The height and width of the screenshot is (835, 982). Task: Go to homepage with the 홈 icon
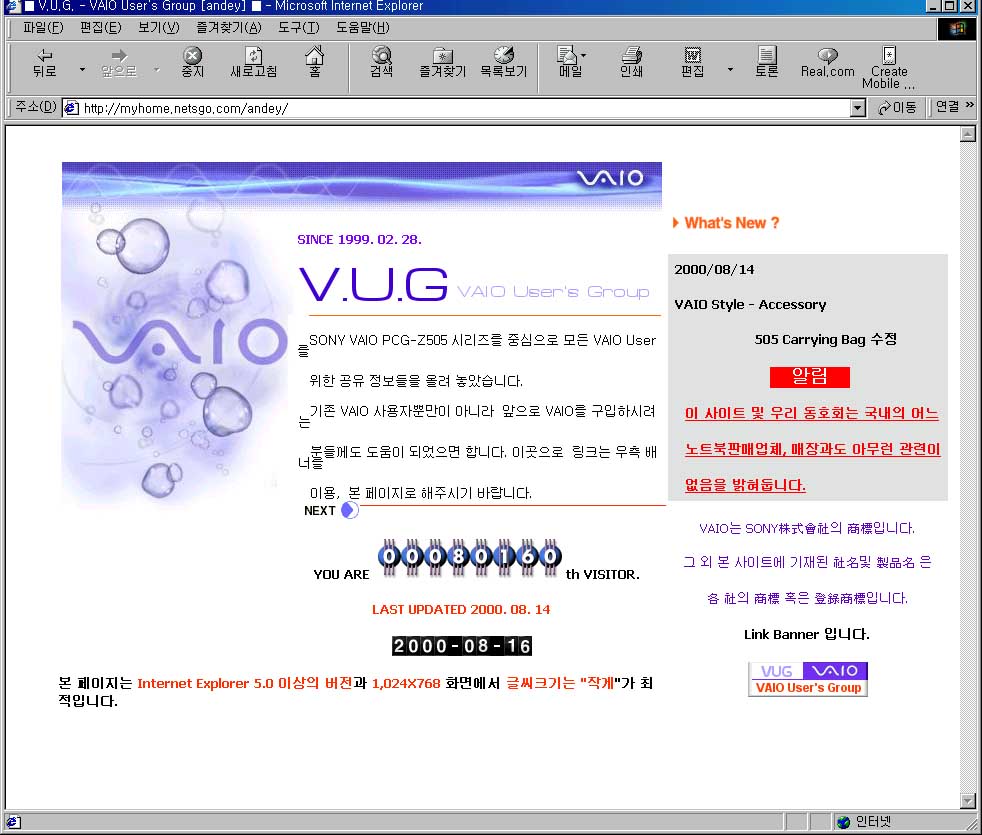[315, 62]
